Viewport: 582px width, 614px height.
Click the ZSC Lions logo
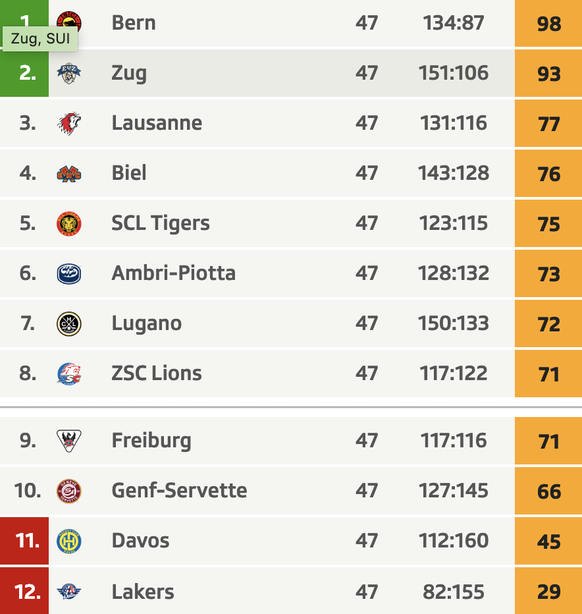[69, 374]
